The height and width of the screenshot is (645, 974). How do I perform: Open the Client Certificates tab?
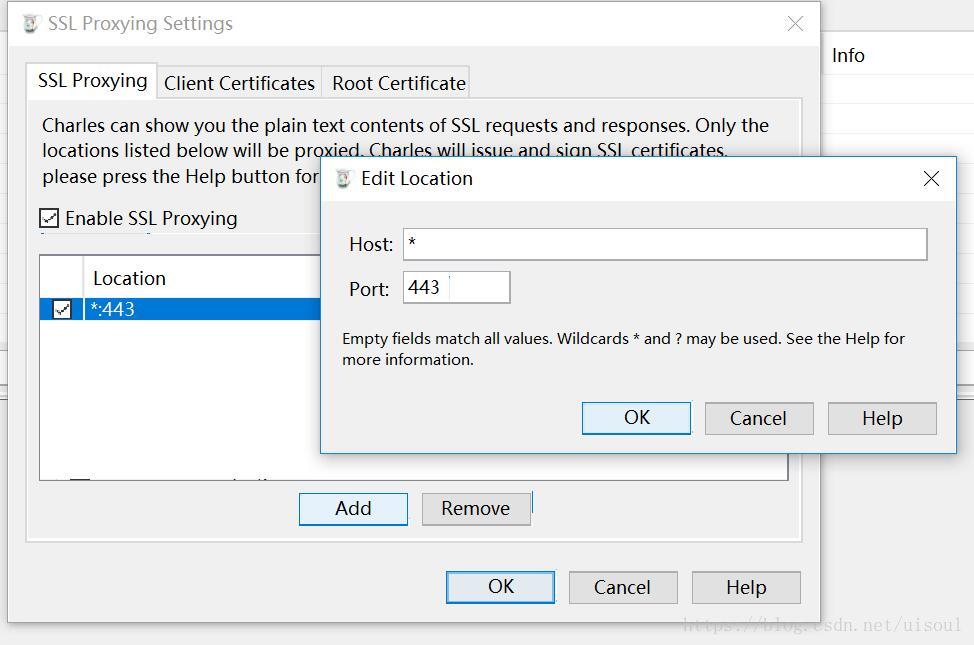[239, 83]
